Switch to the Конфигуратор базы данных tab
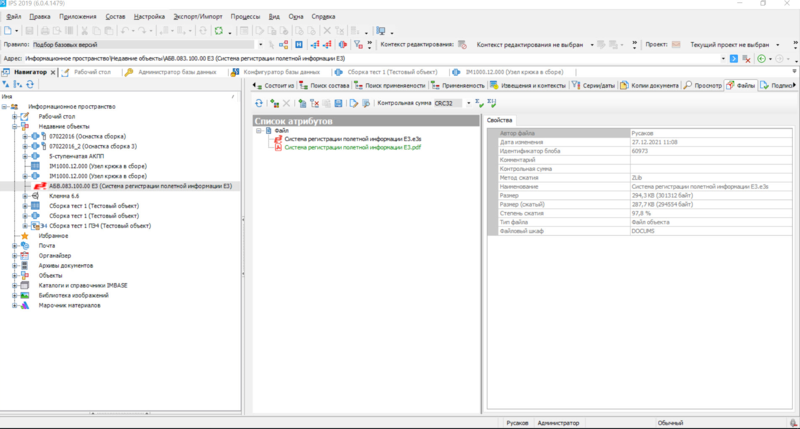 click(x=283, y=73)
